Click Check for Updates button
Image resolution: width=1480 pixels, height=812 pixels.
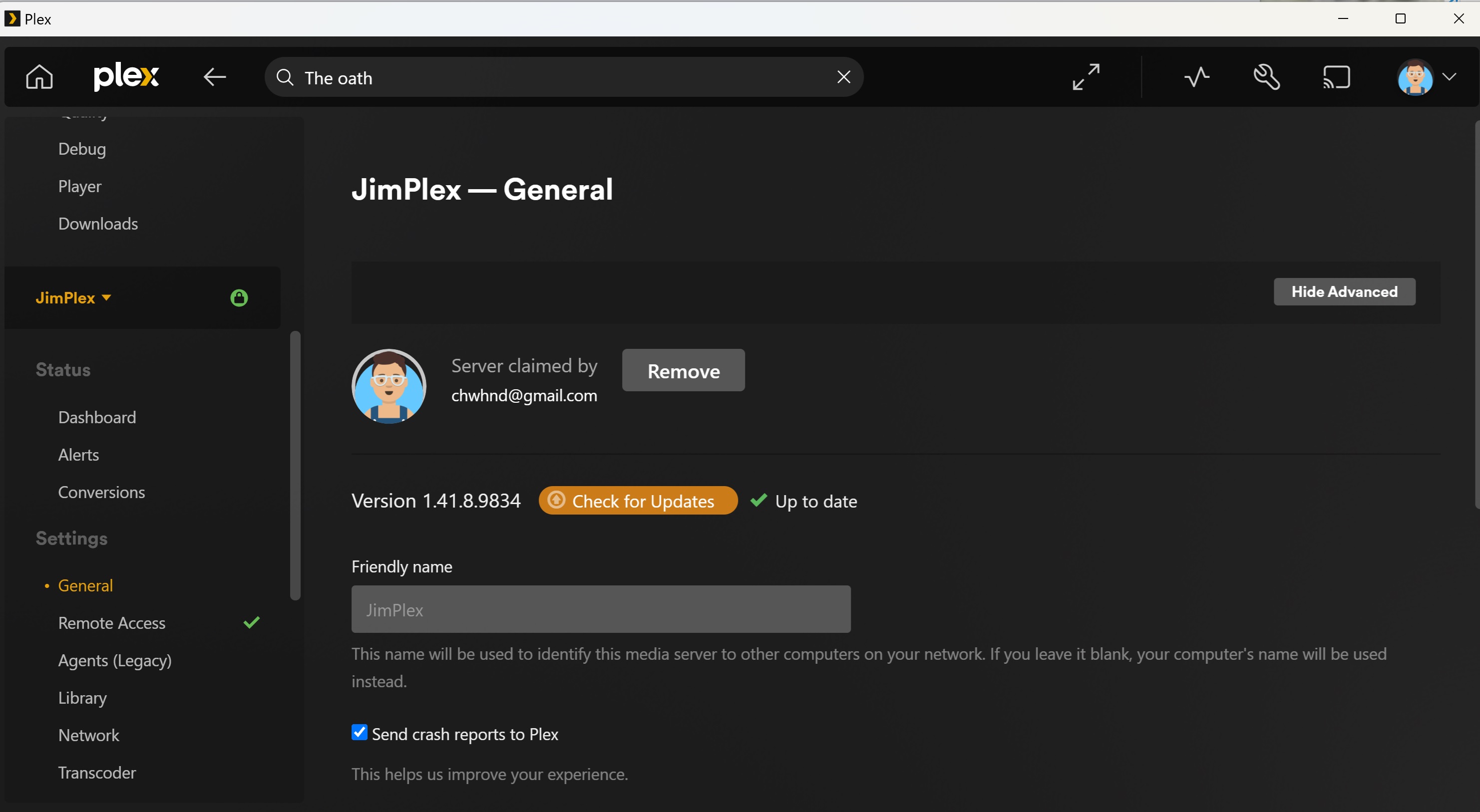coord(638,501)
